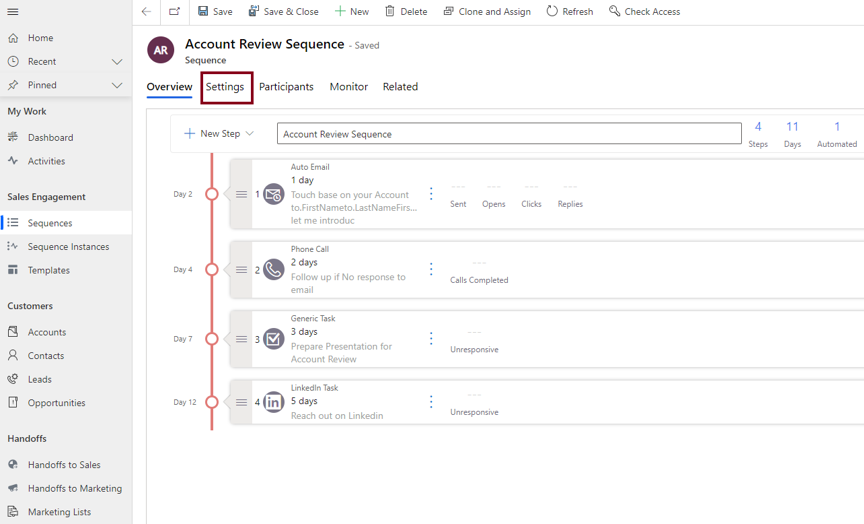The image size is (864, 524).
Task: Click the LinkedIn Task step icon
Action: tap(273, 402)
